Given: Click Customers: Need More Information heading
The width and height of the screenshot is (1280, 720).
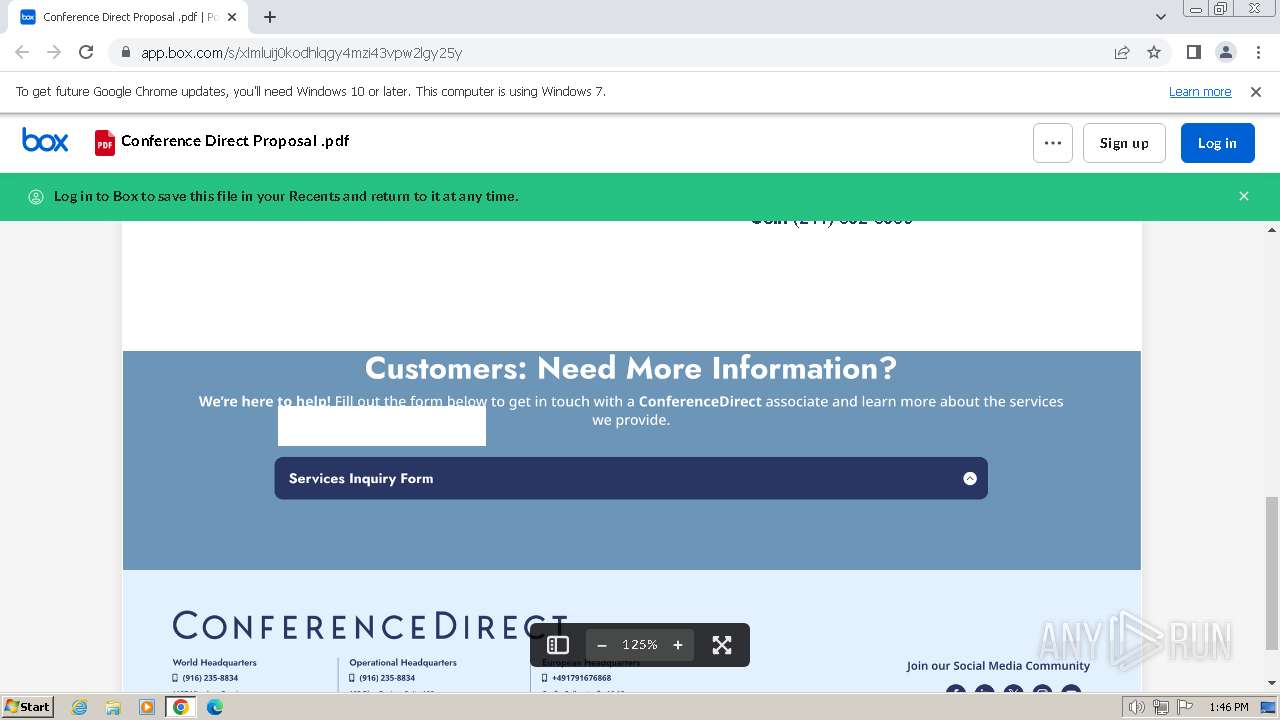Looking at the screenshot, I should [x=631, y=368].
